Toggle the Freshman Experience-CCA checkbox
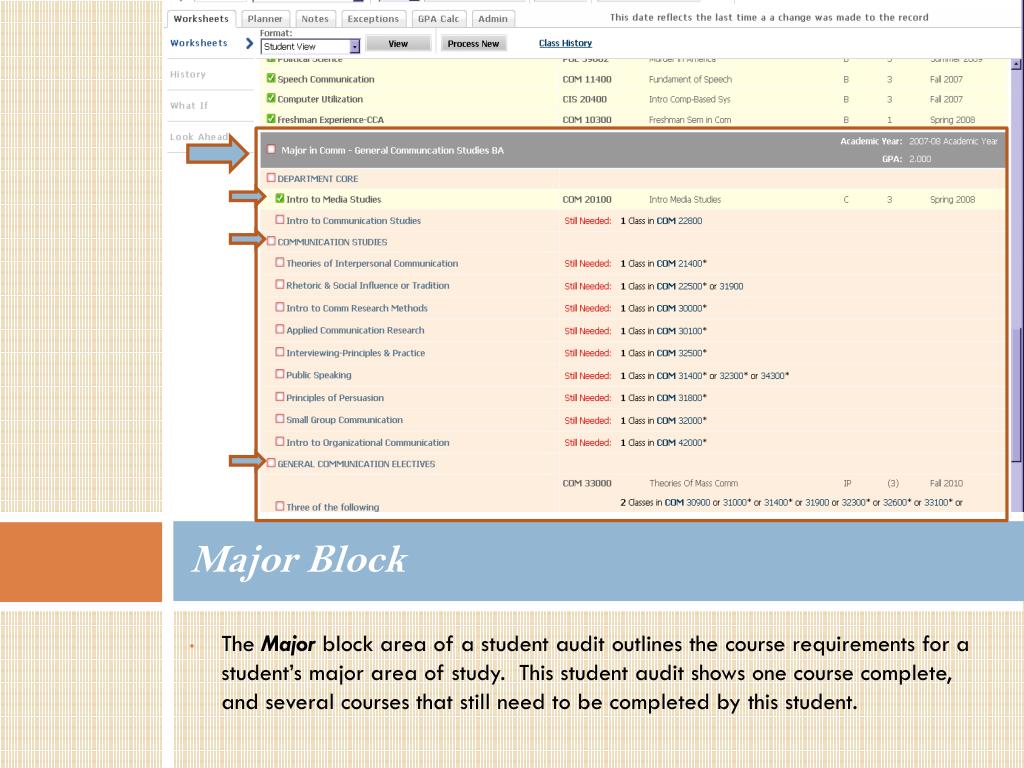This screenshot has height=768, width=1024. [x=271, y=119]
